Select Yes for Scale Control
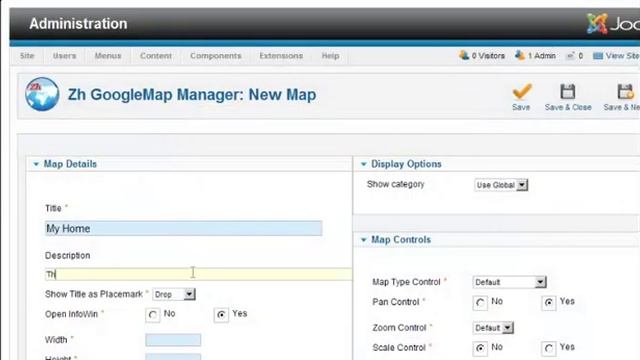The image size is (640, 360). pos(549,348)
